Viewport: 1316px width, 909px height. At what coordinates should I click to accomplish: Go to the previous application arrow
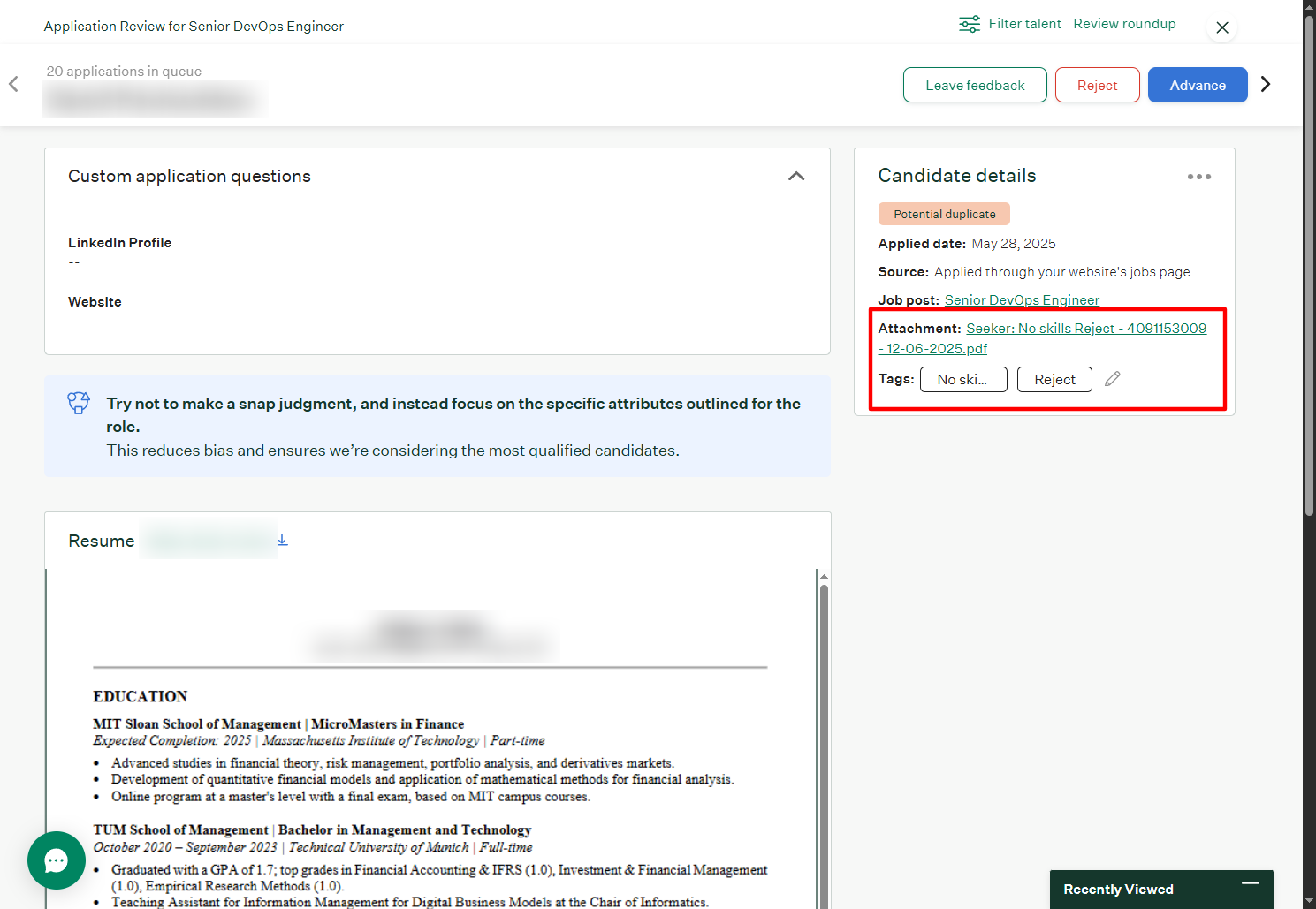click(x=14, y=84)
